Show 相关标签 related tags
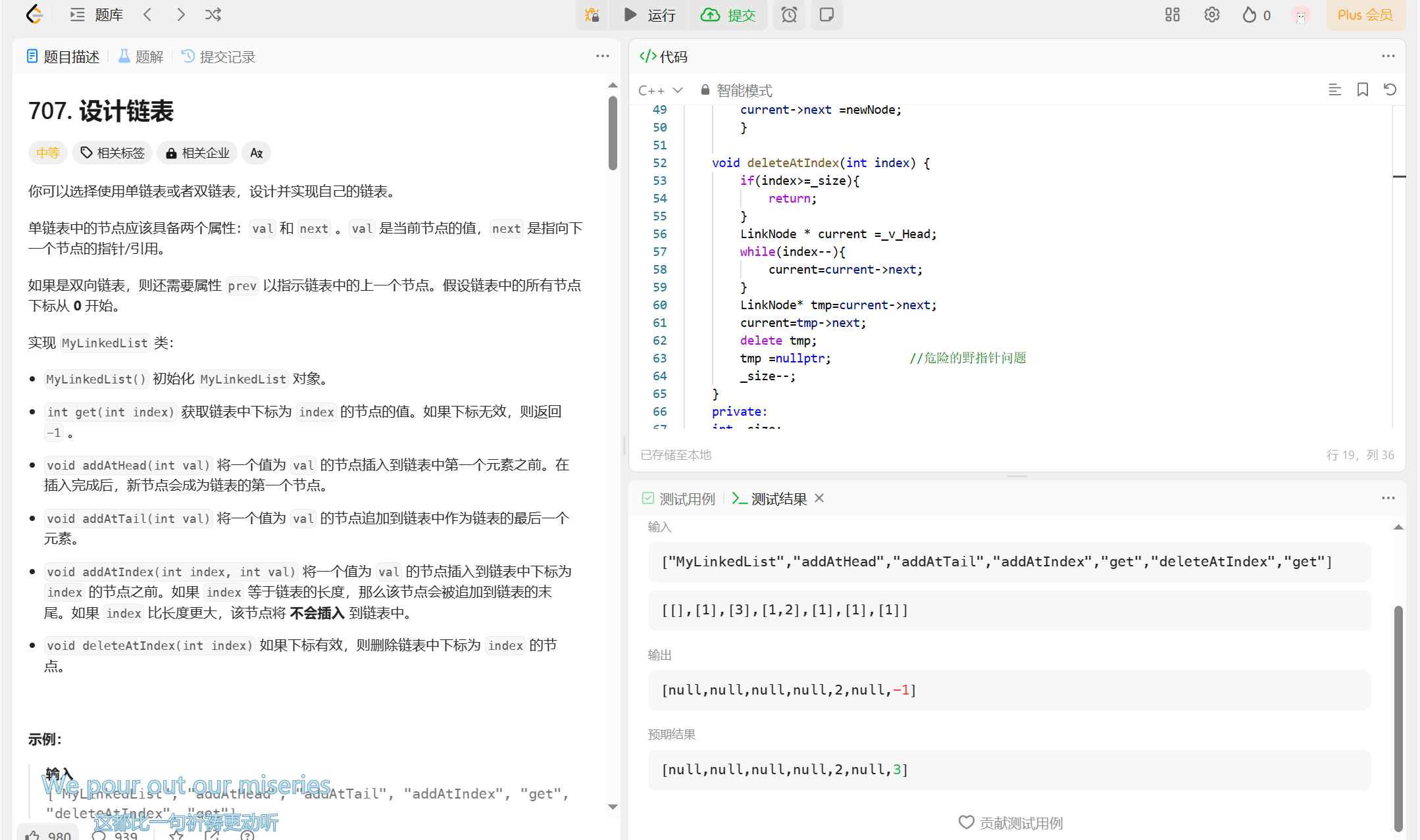This screenshot has width=1420, height=840. 113,153
